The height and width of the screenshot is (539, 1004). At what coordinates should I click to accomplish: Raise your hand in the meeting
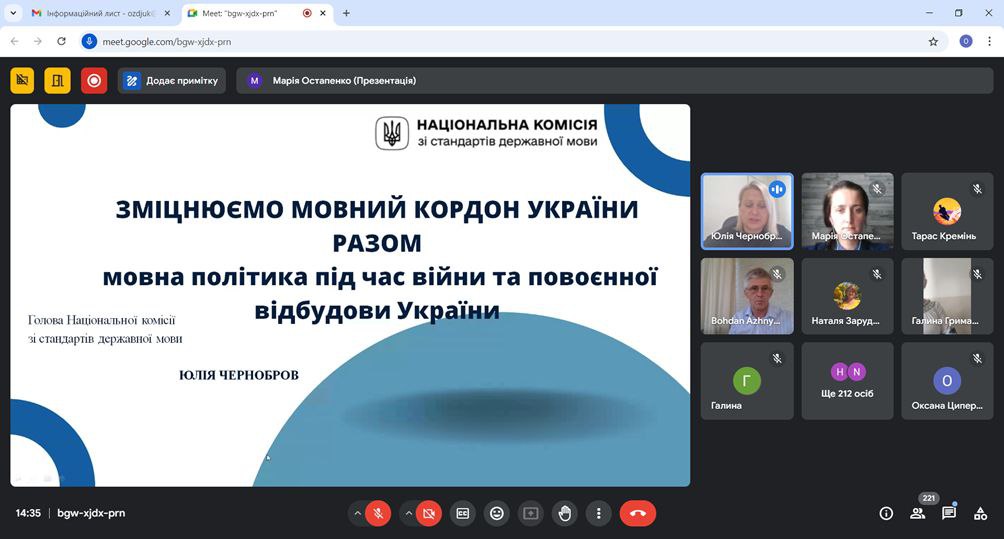pos(565,513)
